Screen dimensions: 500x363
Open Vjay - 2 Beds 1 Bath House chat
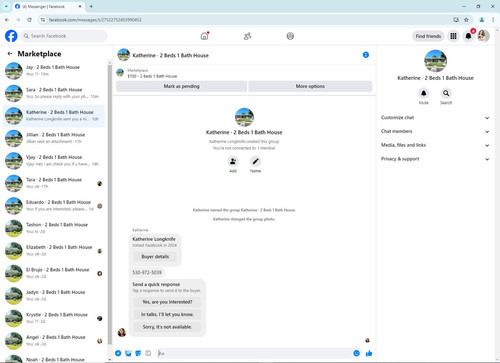pyautogui.click(x=54, y=161)
